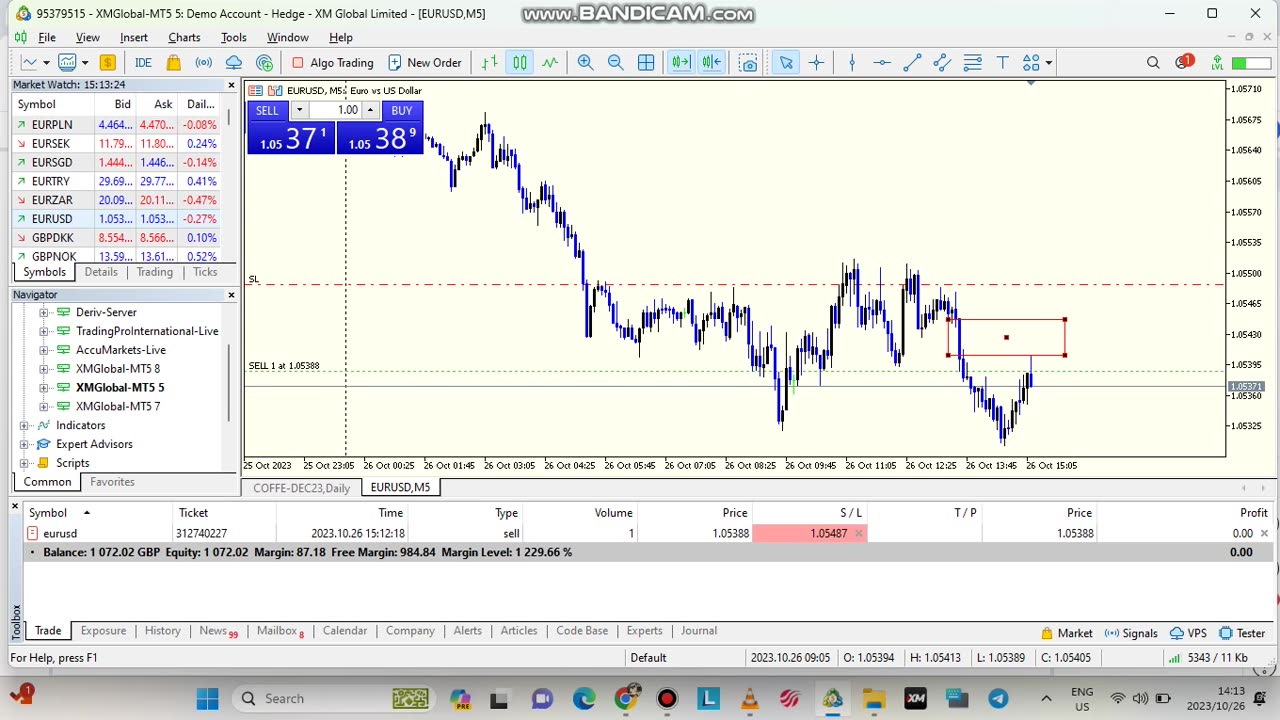Tile chart windows with grid icon
Viewport: 1280px width, 720px height.
(646, 62)
